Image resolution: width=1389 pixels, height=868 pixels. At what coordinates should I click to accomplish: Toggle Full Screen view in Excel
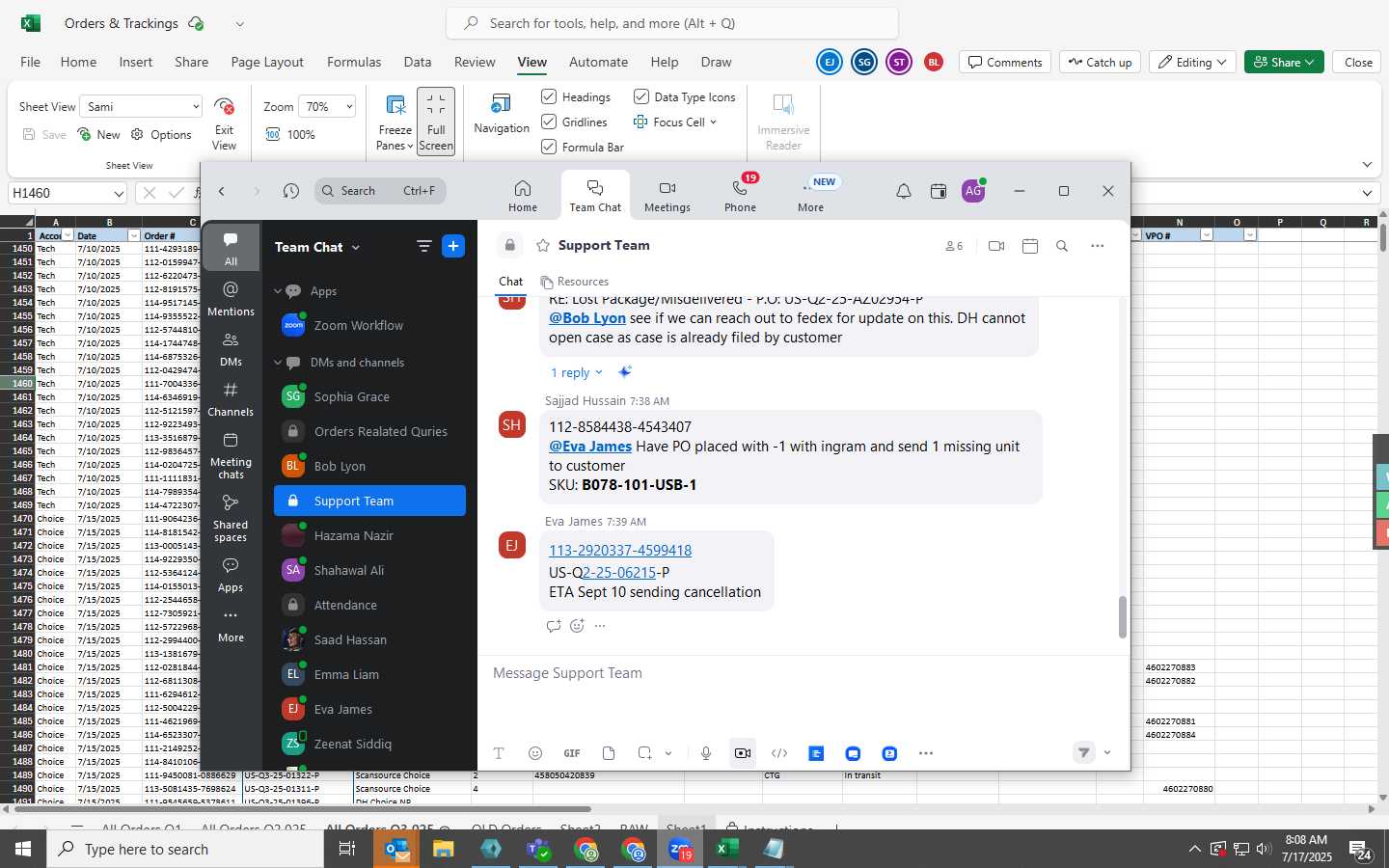tap(436, 122)
